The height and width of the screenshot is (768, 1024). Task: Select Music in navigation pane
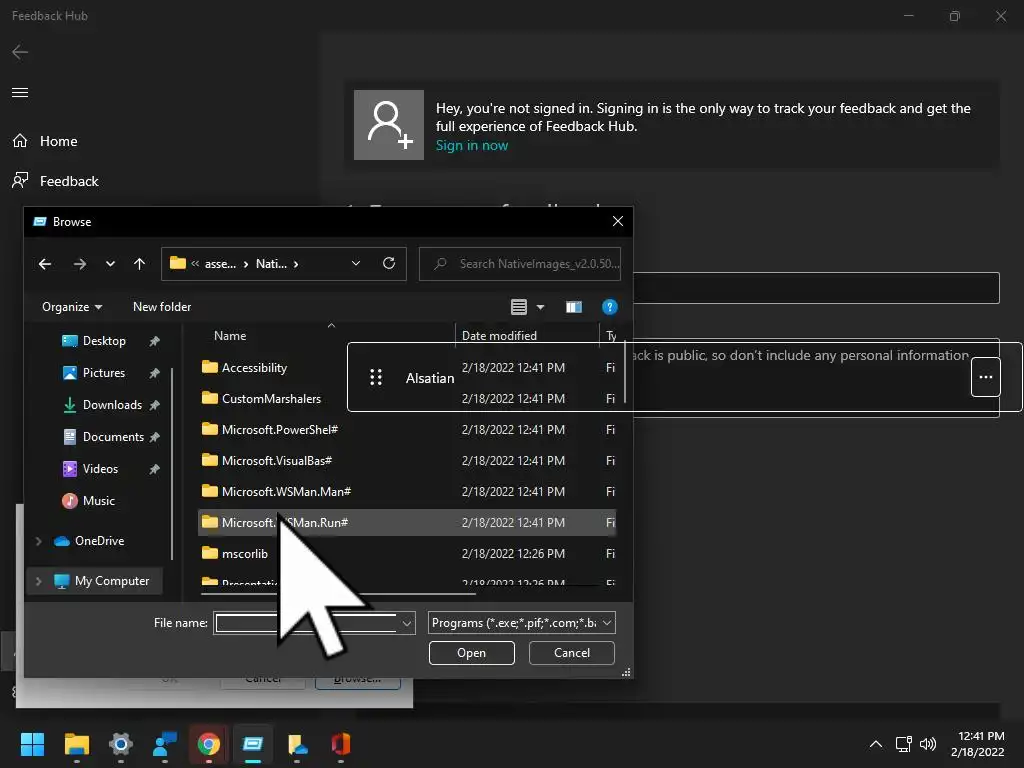coord(98,501)
